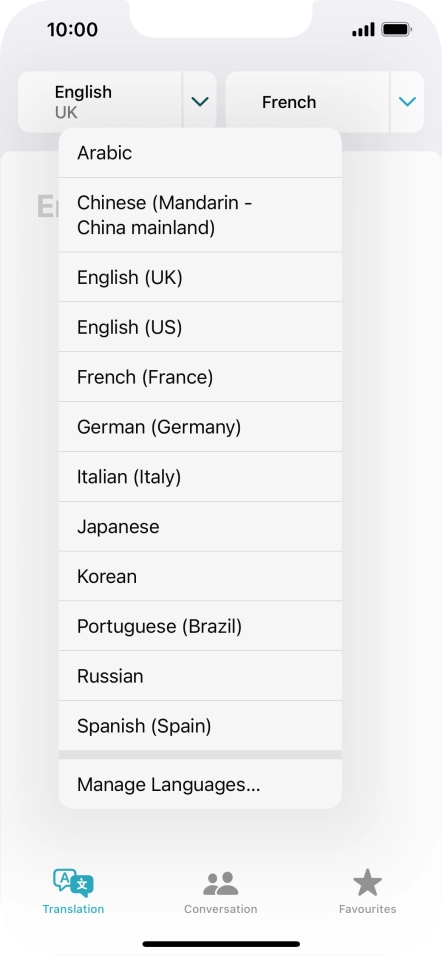Select Japanese from the language list
Screen dimensions: 442x956
pyautogui.click(x=200, y=527)
